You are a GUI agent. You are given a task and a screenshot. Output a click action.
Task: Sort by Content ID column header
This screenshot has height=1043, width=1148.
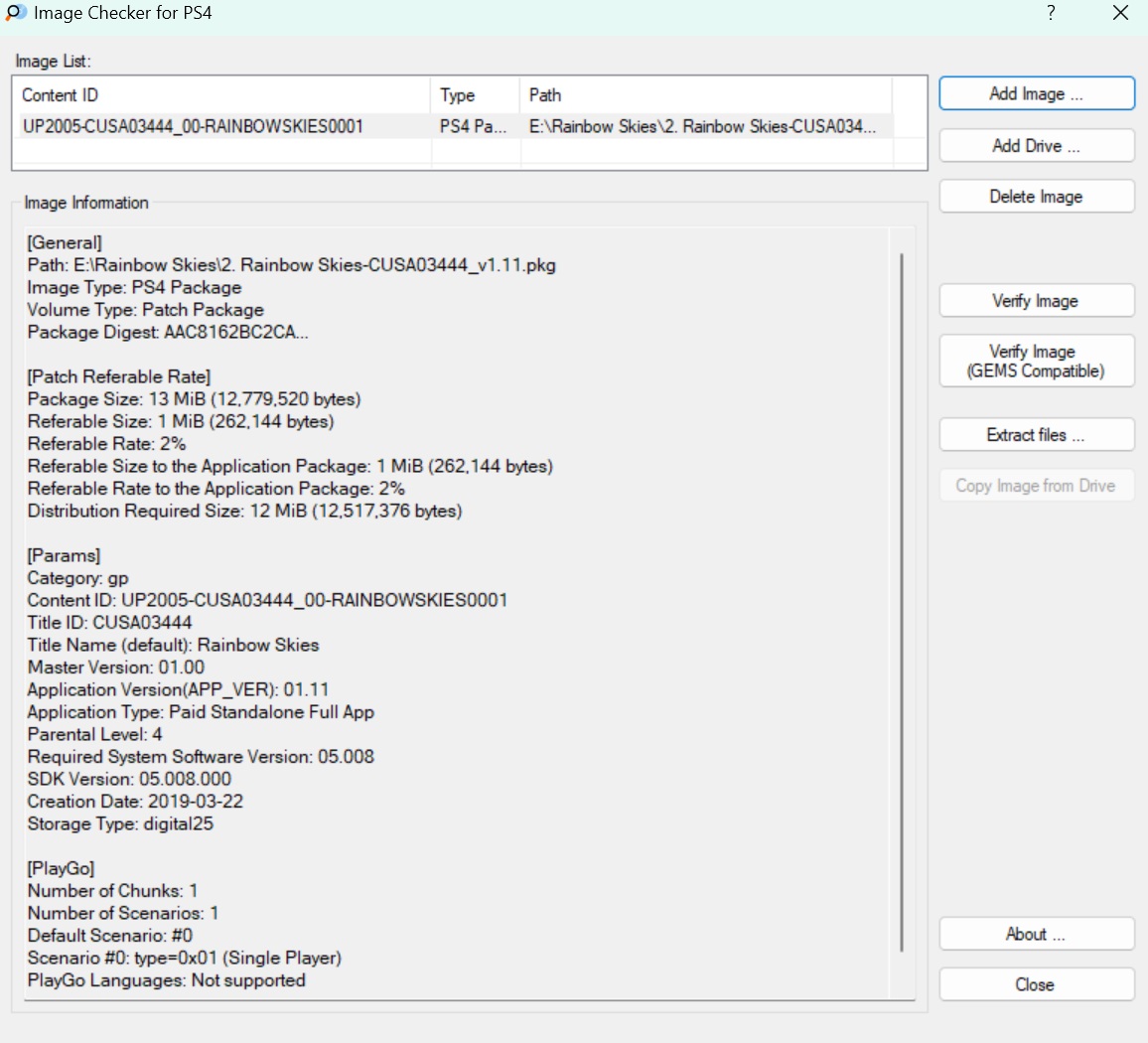221,95
